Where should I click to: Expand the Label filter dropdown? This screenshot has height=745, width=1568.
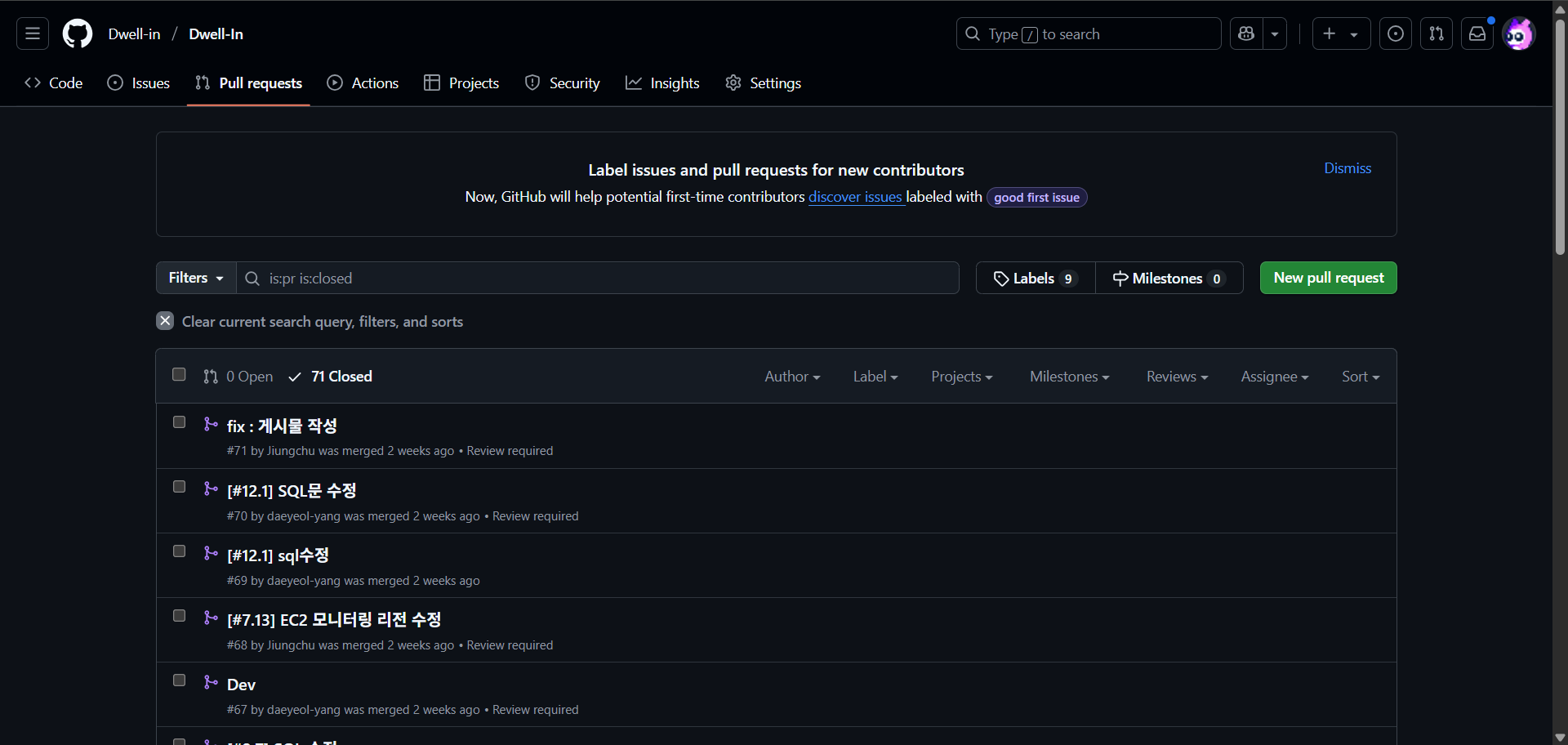coord(875,376)
